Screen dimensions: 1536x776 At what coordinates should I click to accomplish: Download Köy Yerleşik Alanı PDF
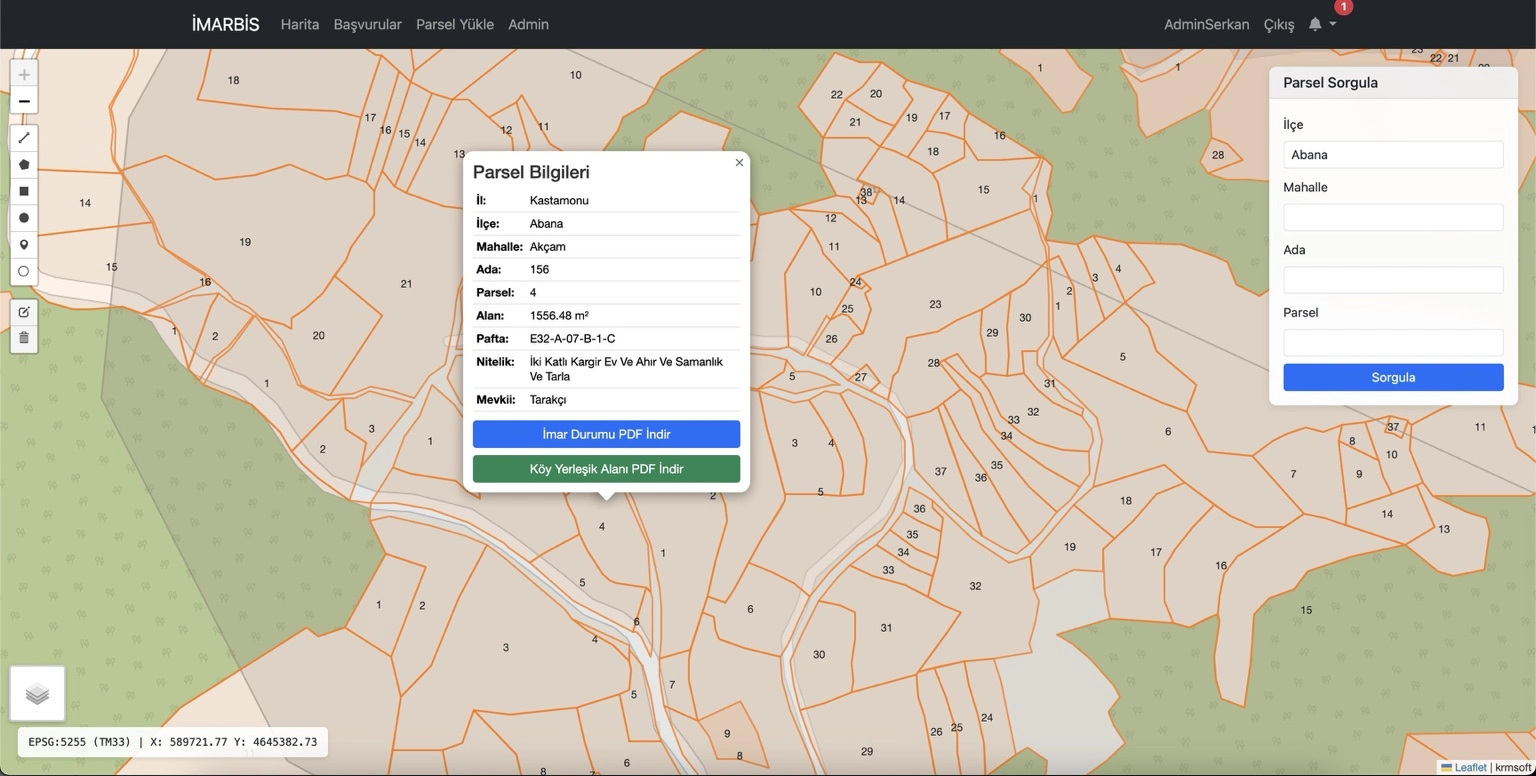coord(606,469)
